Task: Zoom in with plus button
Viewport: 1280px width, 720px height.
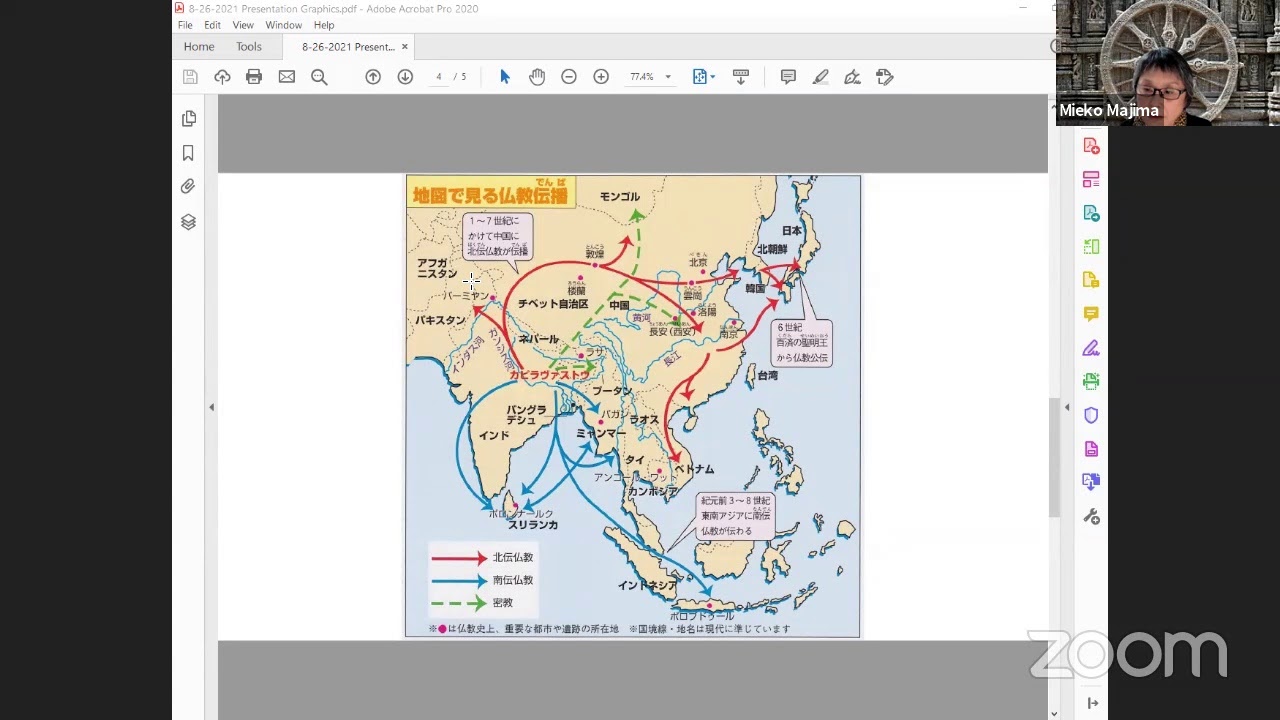Action: point(601,77)
